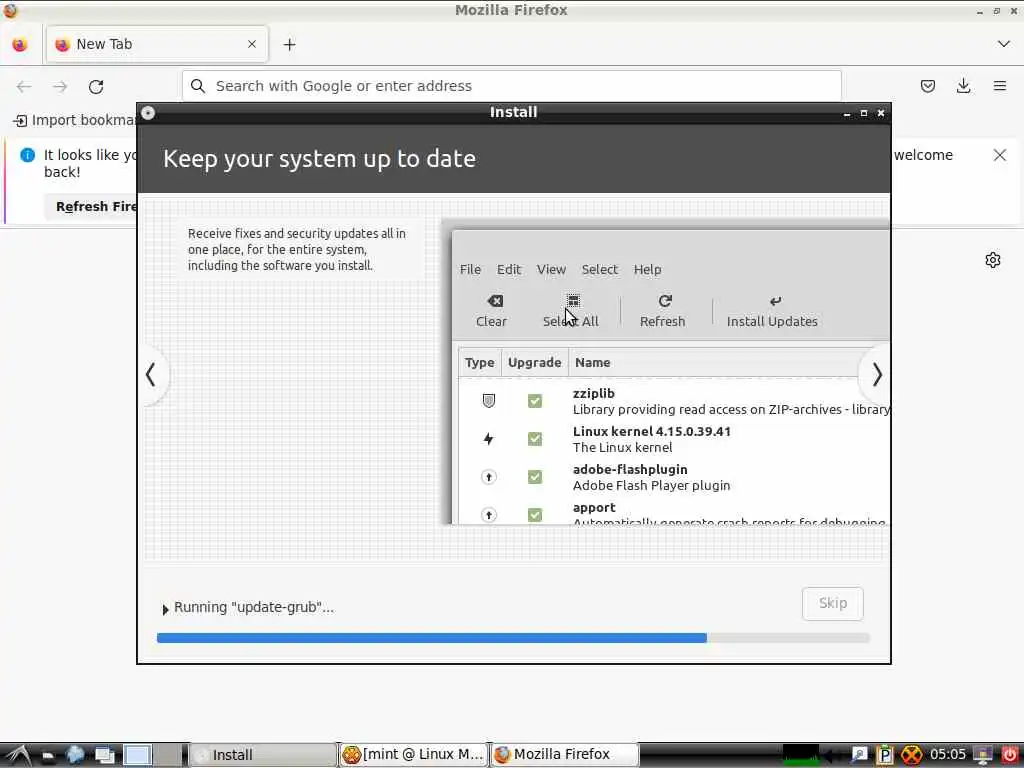Maximize the Install window

(864, 114)
